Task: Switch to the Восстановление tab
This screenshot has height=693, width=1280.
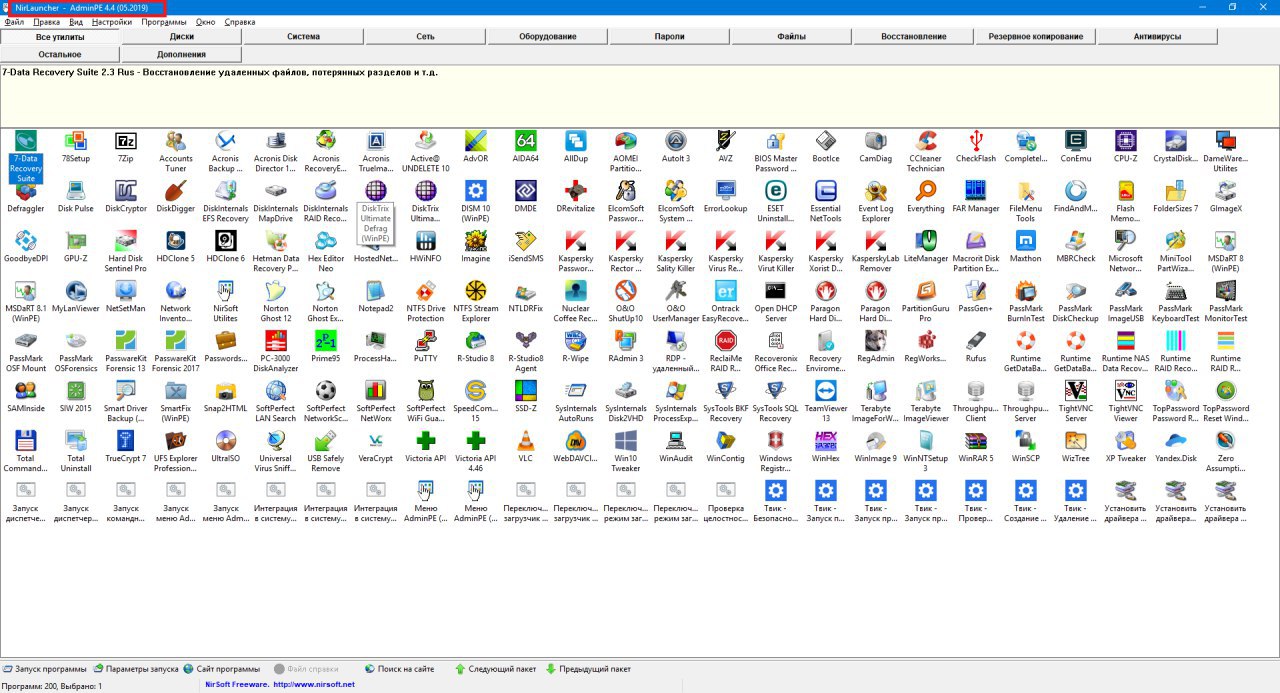Action: pyautogui.click(x=914, y=37)
